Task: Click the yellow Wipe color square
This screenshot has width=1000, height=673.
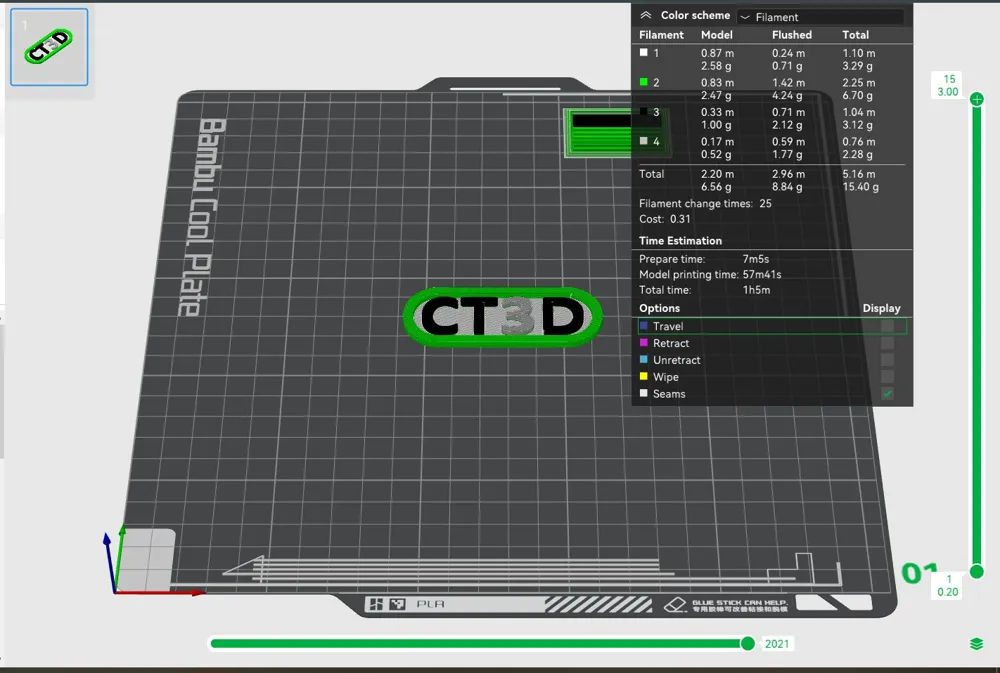Action: [x=646, y=377]
